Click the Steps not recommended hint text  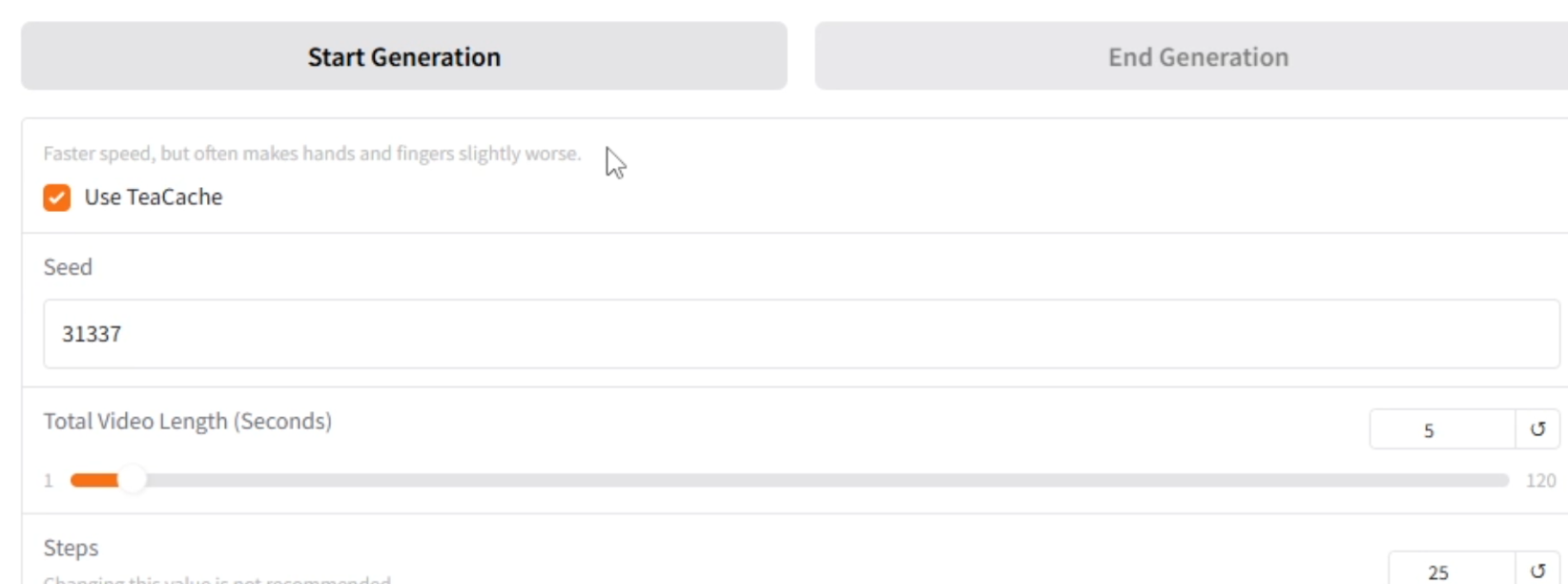pos(217,579)
